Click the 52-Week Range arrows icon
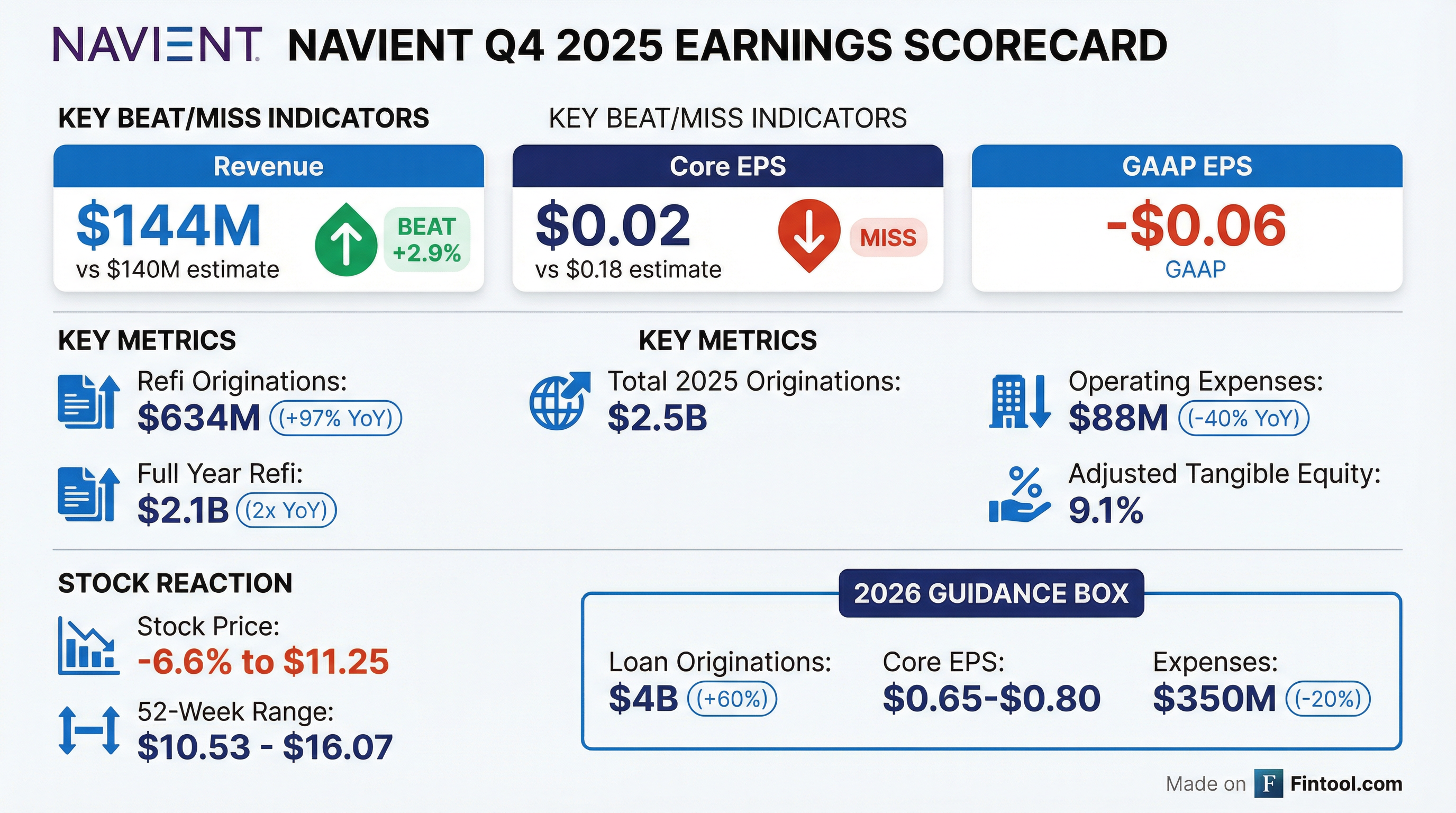Screen dimensions: 1456x813 click(x=89, y=730)
